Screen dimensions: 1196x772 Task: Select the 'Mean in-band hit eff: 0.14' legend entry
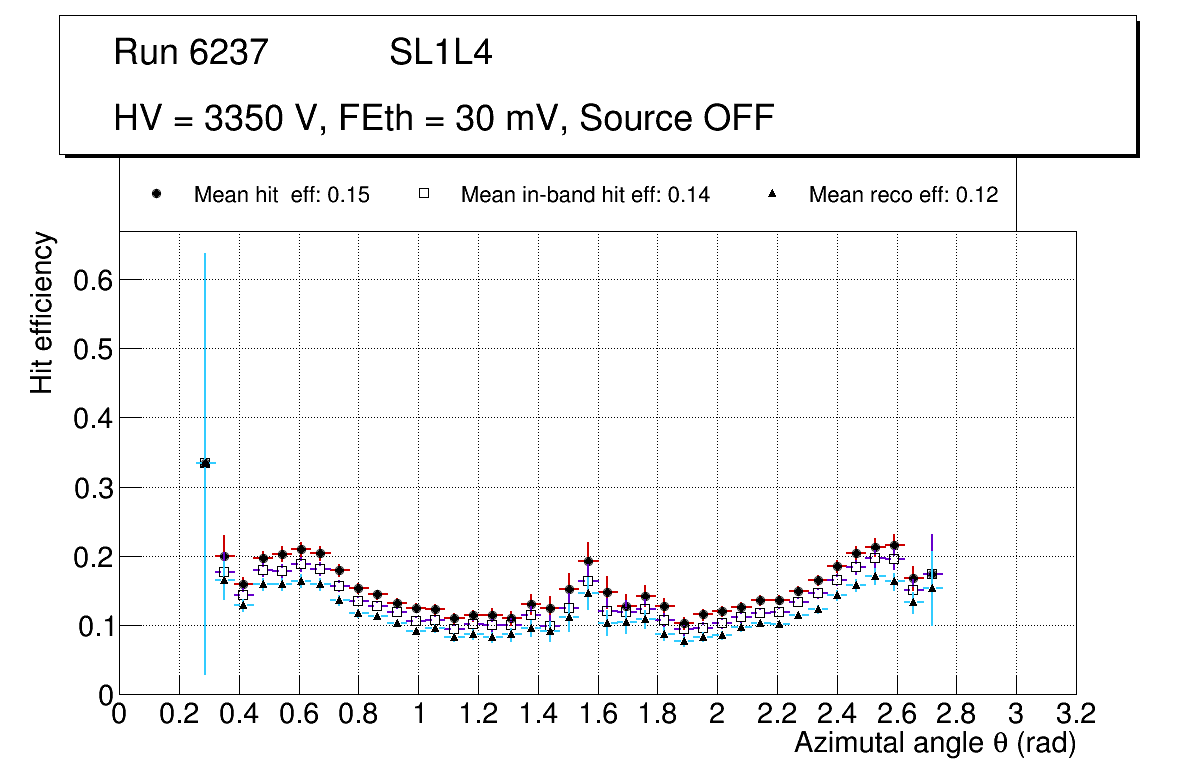coord(585,195)
